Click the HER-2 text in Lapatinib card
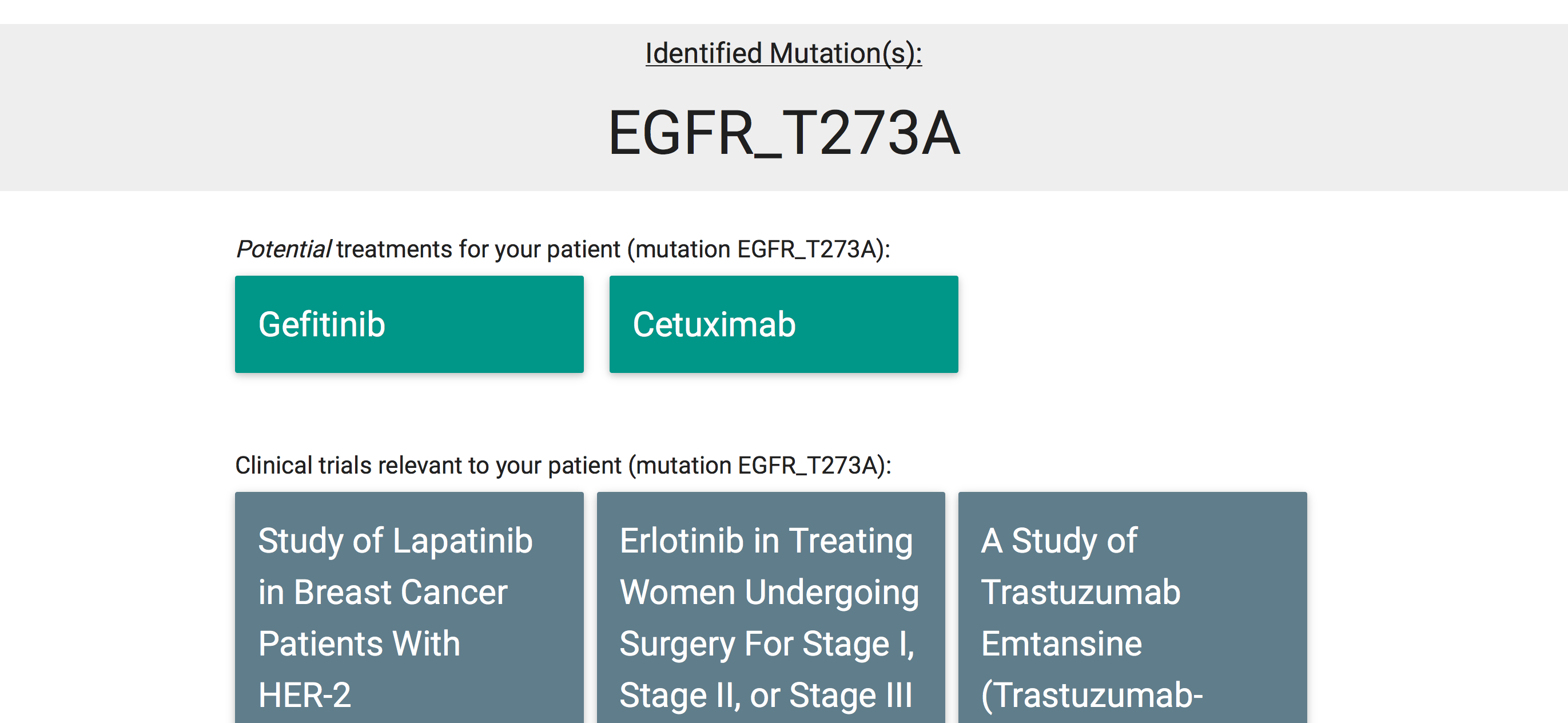The image size is (1568, 723). coord(304,695)
